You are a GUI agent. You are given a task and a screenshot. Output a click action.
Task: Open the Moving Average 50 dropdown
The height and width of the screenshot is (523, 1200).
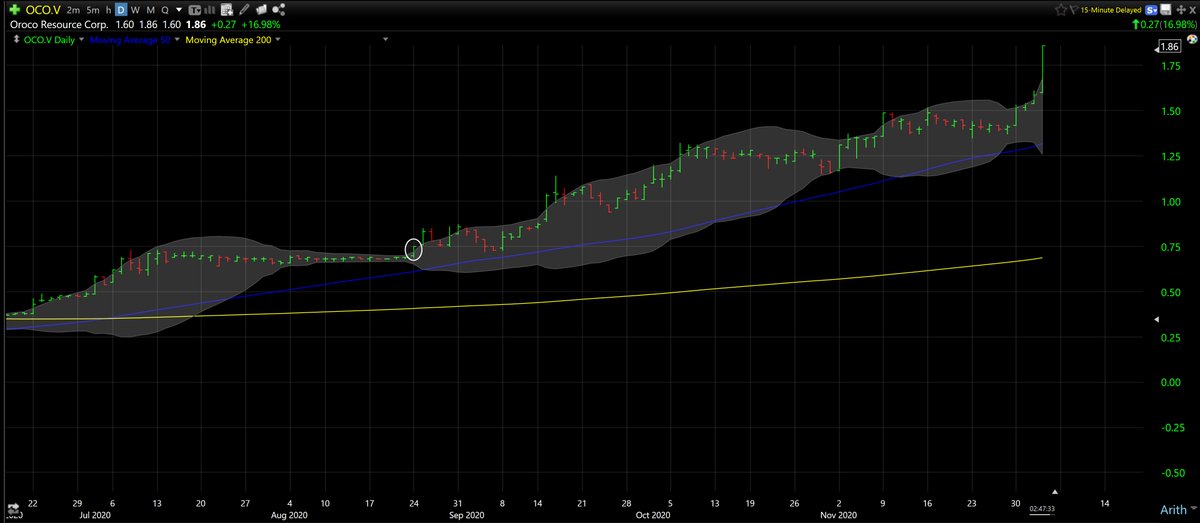pyautogui.click(x=177, y=40)
